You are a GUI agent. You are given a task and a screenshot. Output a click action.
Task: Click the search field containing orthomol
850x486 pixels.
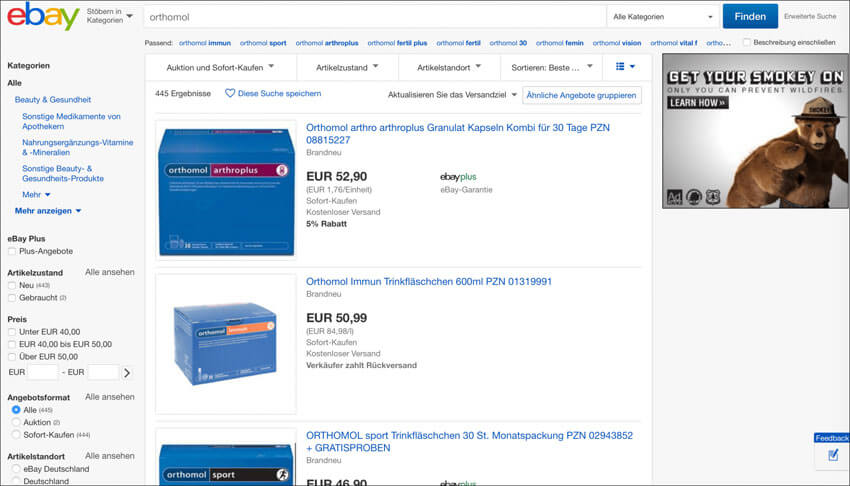click(x=375, y=17)
